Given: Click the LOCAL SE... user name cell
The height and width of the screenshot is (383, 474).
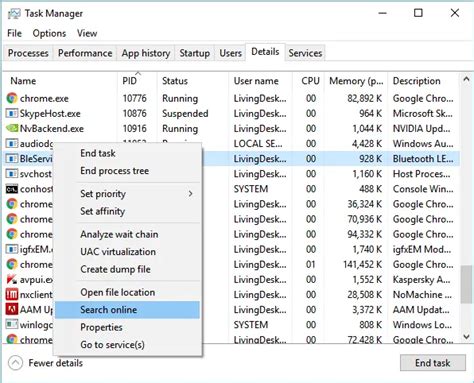Looking at the screenshot, I should (258, 144).
